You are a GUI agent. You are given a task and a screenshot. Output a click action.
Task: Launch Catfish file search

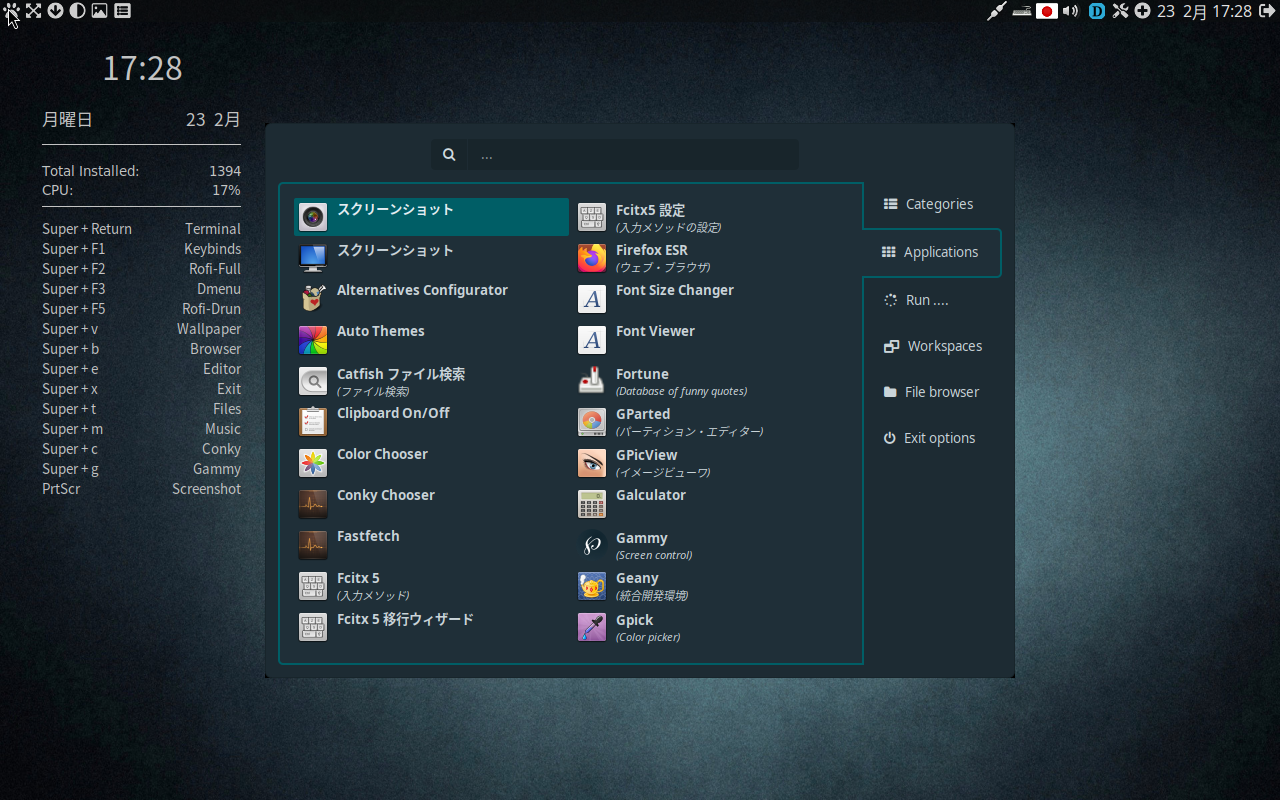400,380
